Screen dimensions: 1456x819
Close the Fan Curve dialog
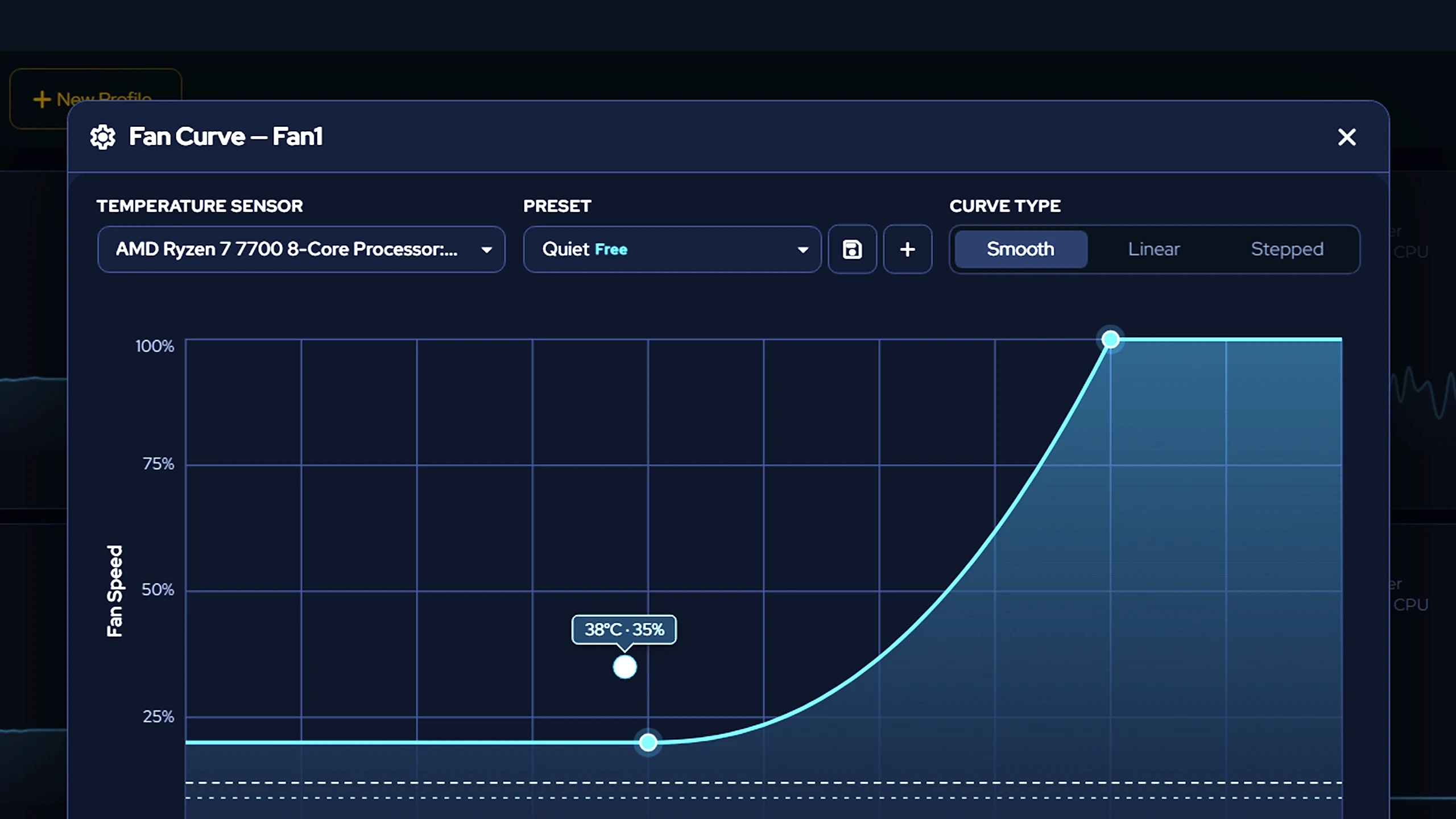1347,137
